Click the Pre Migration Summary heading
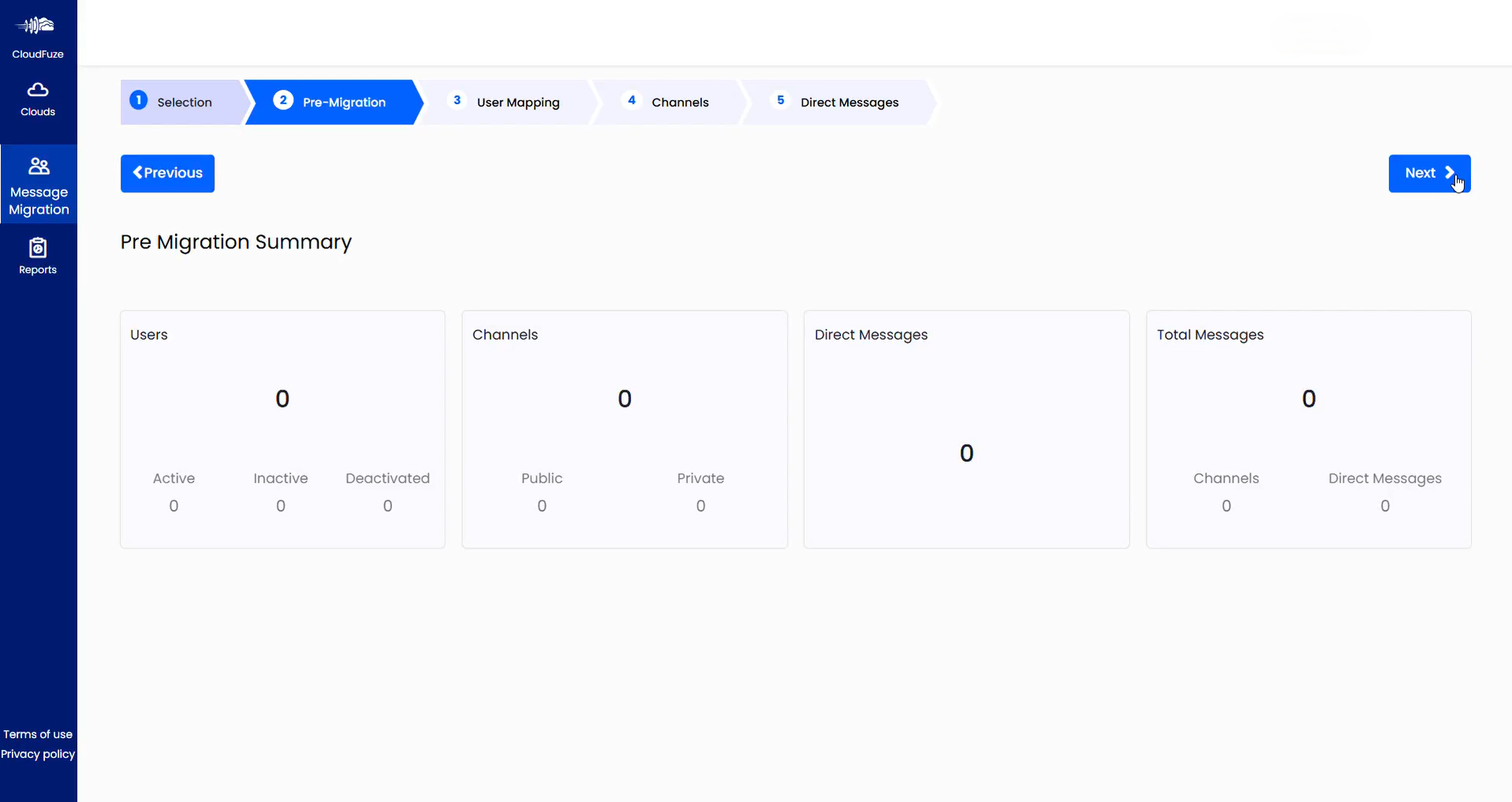Viewport: 1512px width, 802px height. tap(236, 242)
